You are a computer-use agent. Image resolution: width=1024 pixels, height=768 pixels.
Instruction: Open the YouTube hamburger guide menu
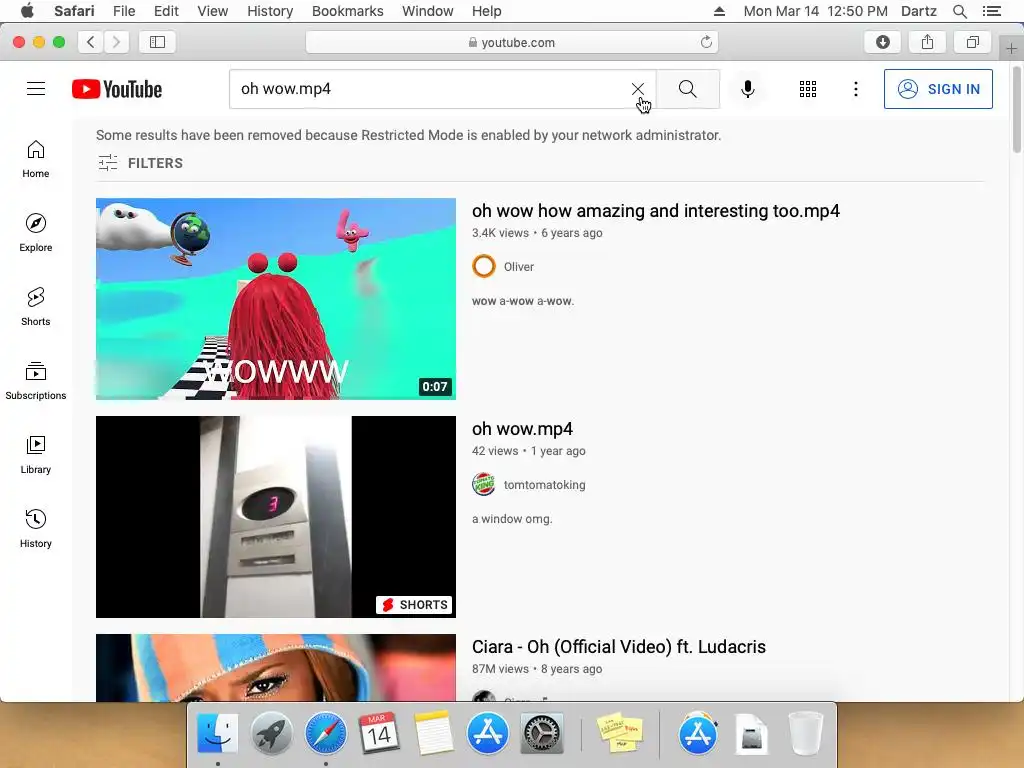coord(36,89)
